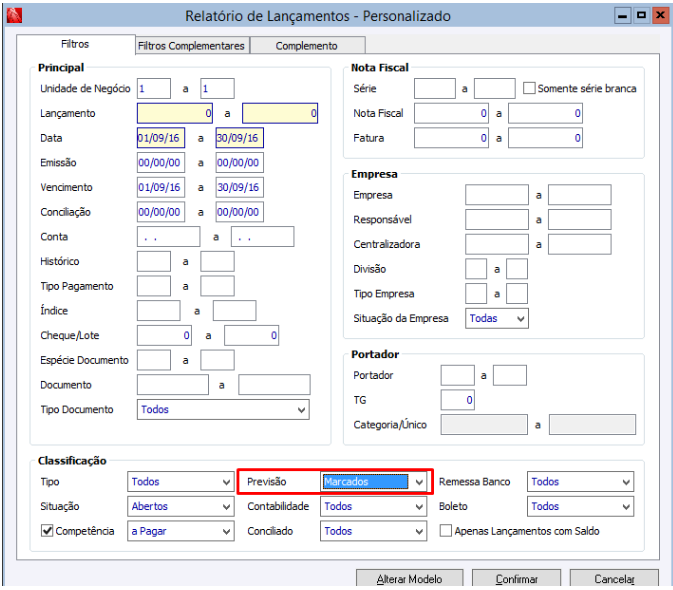Click the Série start field
The height and width of the screenshot is (590, 673).
pos(435,88)
